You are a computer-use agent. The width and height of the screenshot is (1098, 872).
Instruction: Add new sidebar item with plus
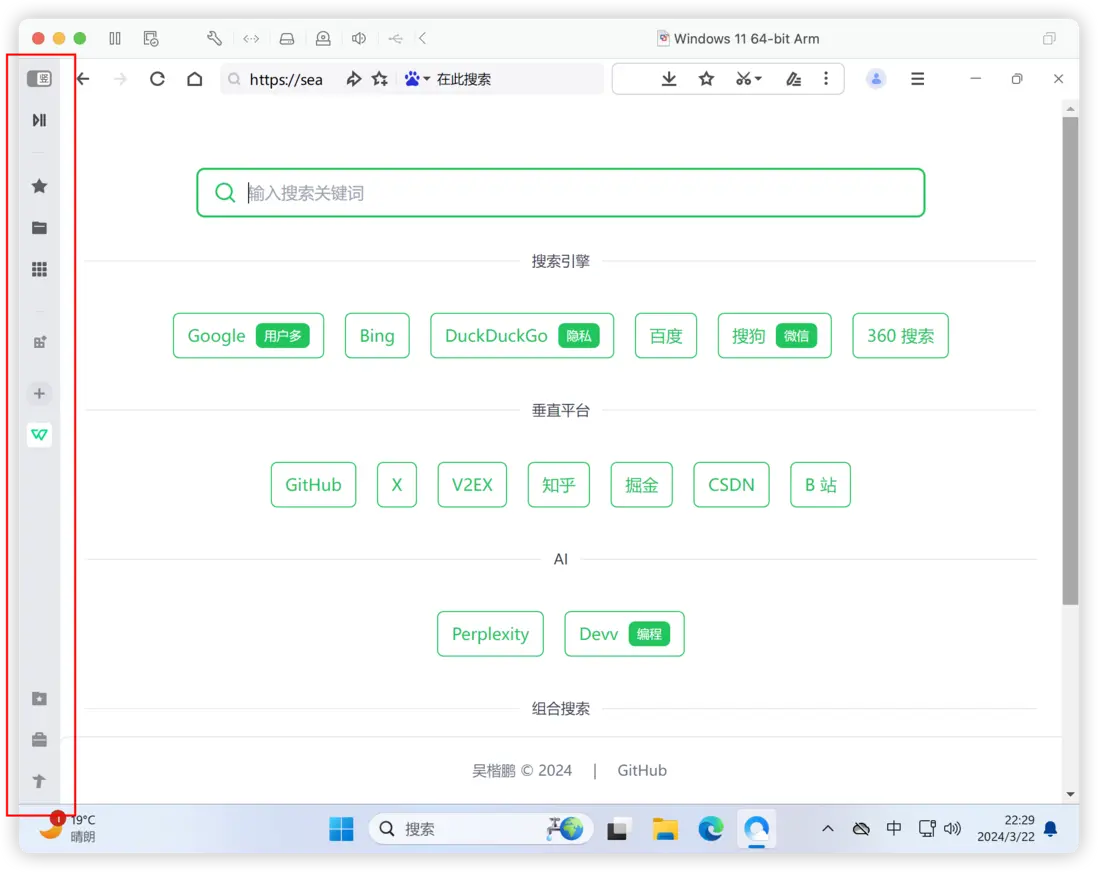click(x=39, y=394)
